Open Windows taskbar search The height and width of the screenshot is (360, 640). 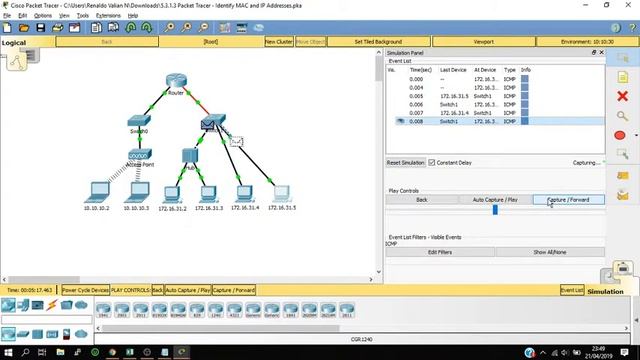point(25,352)
